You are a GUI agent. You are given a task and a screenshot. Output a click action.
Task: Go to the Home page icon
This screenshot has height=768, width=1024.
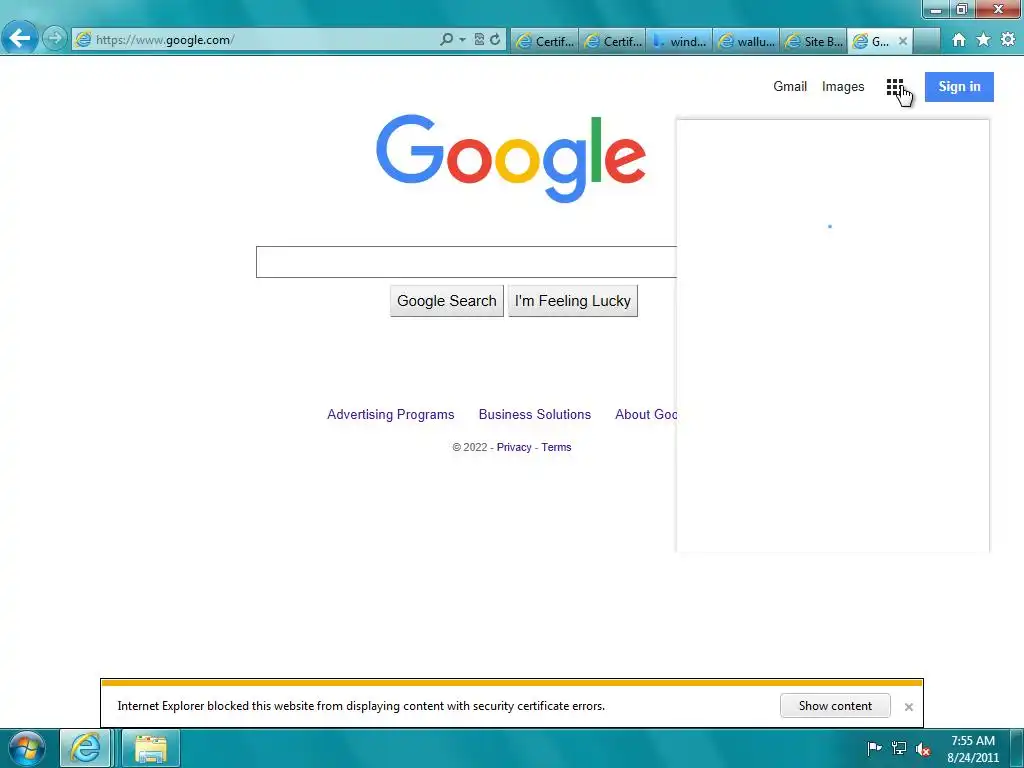[x=959, y=40]
